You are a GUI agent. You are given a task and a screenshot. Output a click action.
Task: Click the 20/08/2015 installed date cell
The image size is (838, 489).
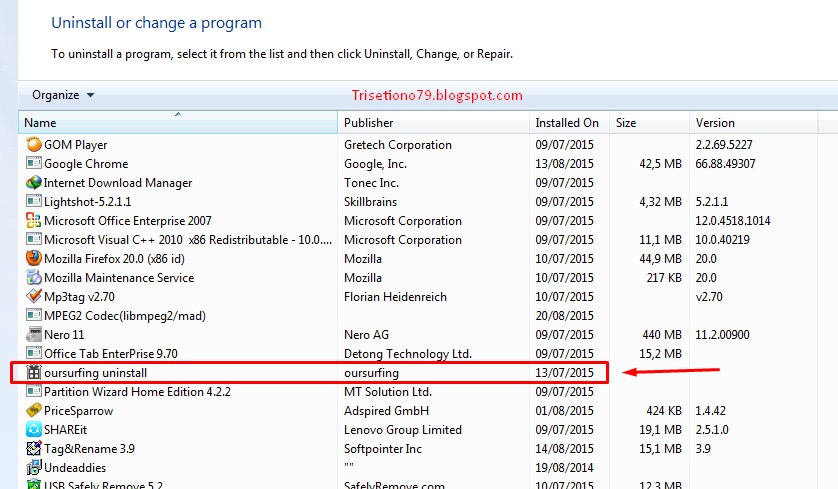[x=564, y=316]
